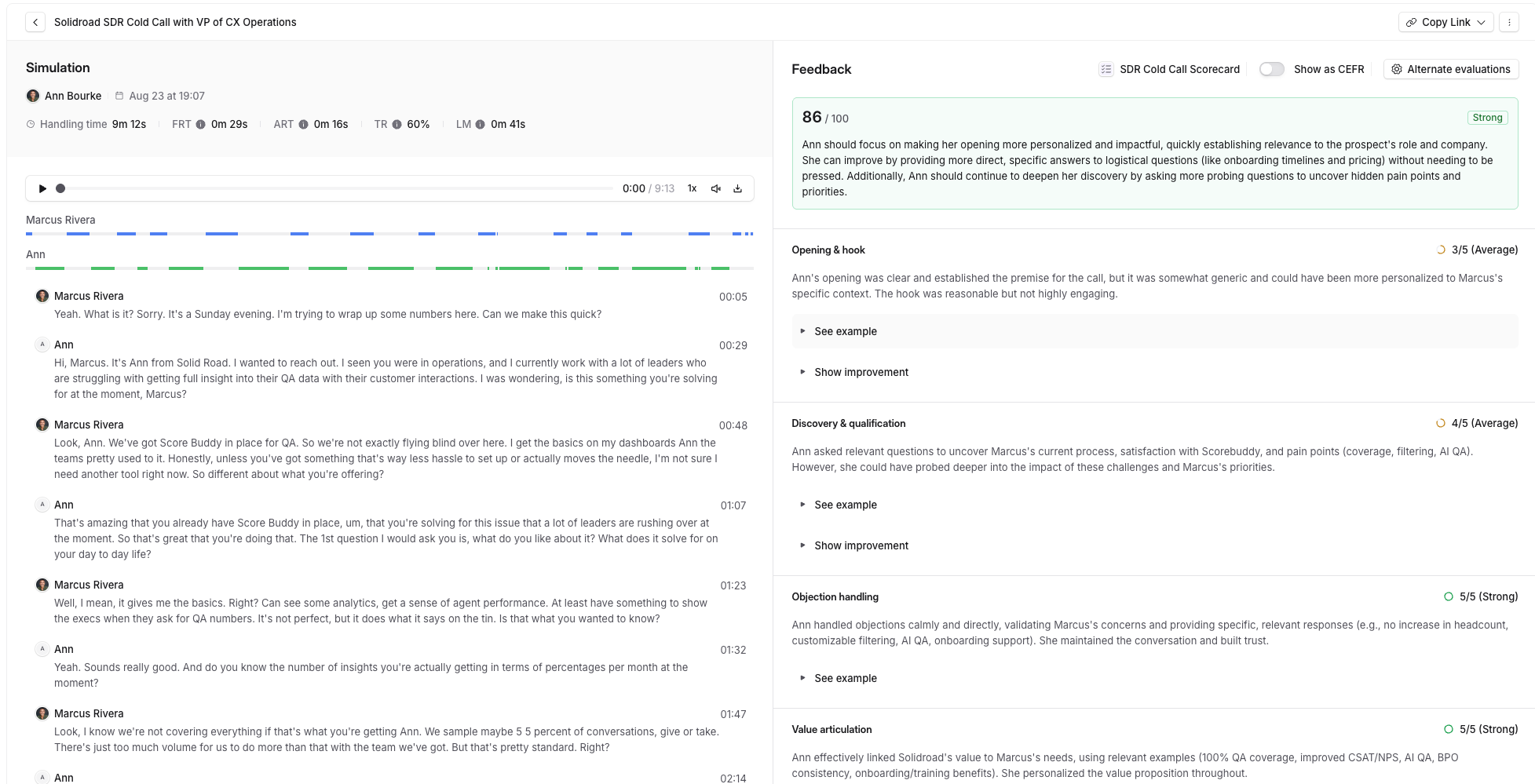Jump to Ann's message at 01:32
The height and width of the screenshot is (784, 1535).
tap(733, 650)
